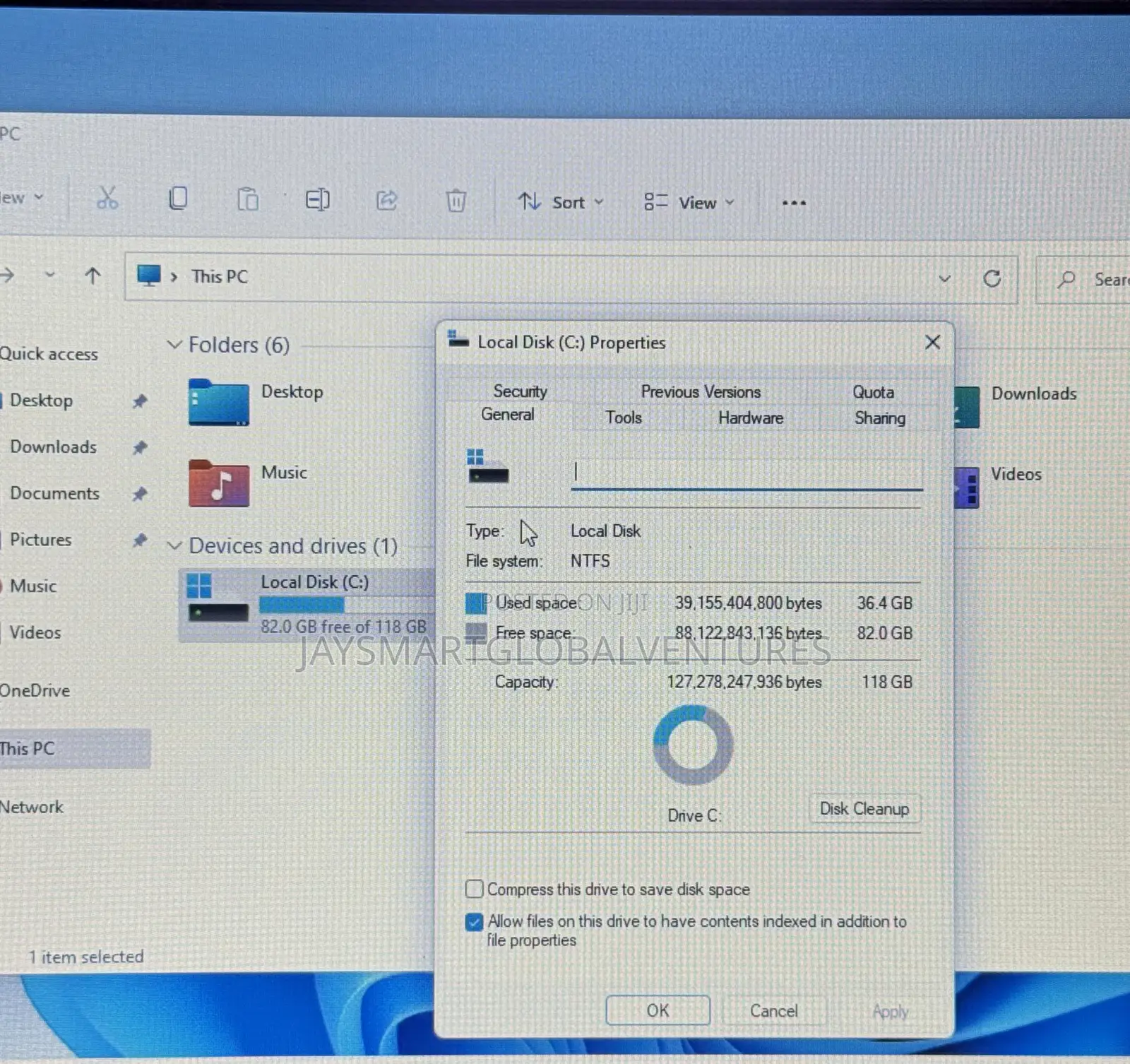Open the Music folder icon in Folders
1130x1064 pixels.
(218, 483)
